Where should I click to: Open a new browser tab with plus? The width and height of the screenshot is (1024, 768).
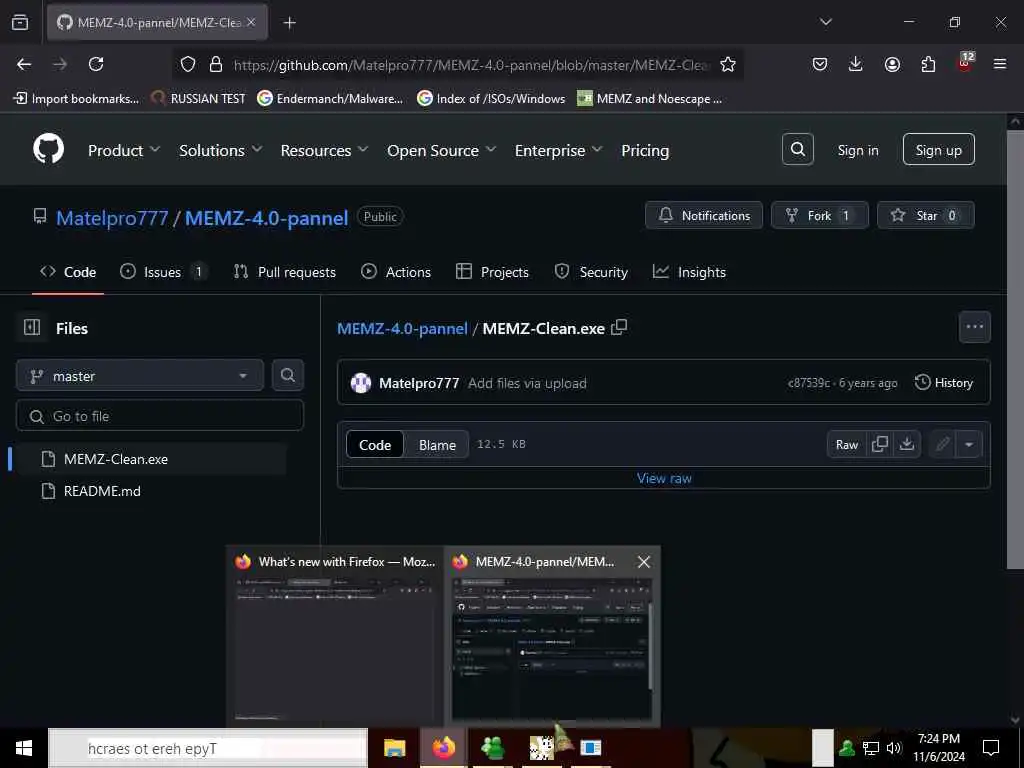(289, 23)
